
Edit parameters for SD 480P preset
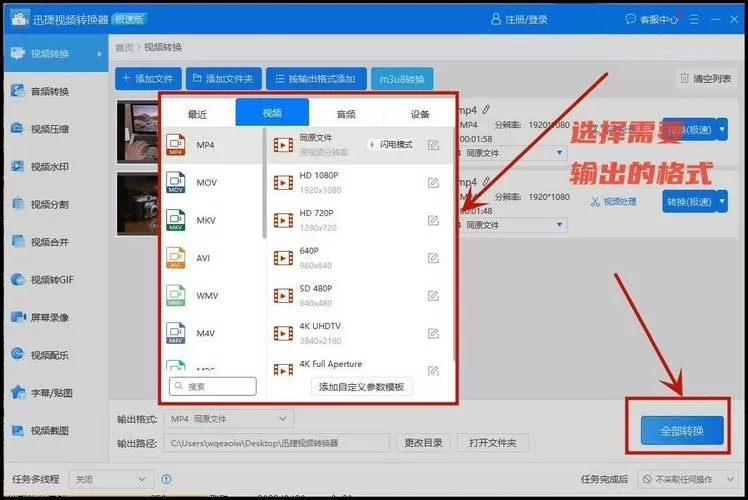coord(433,296)
